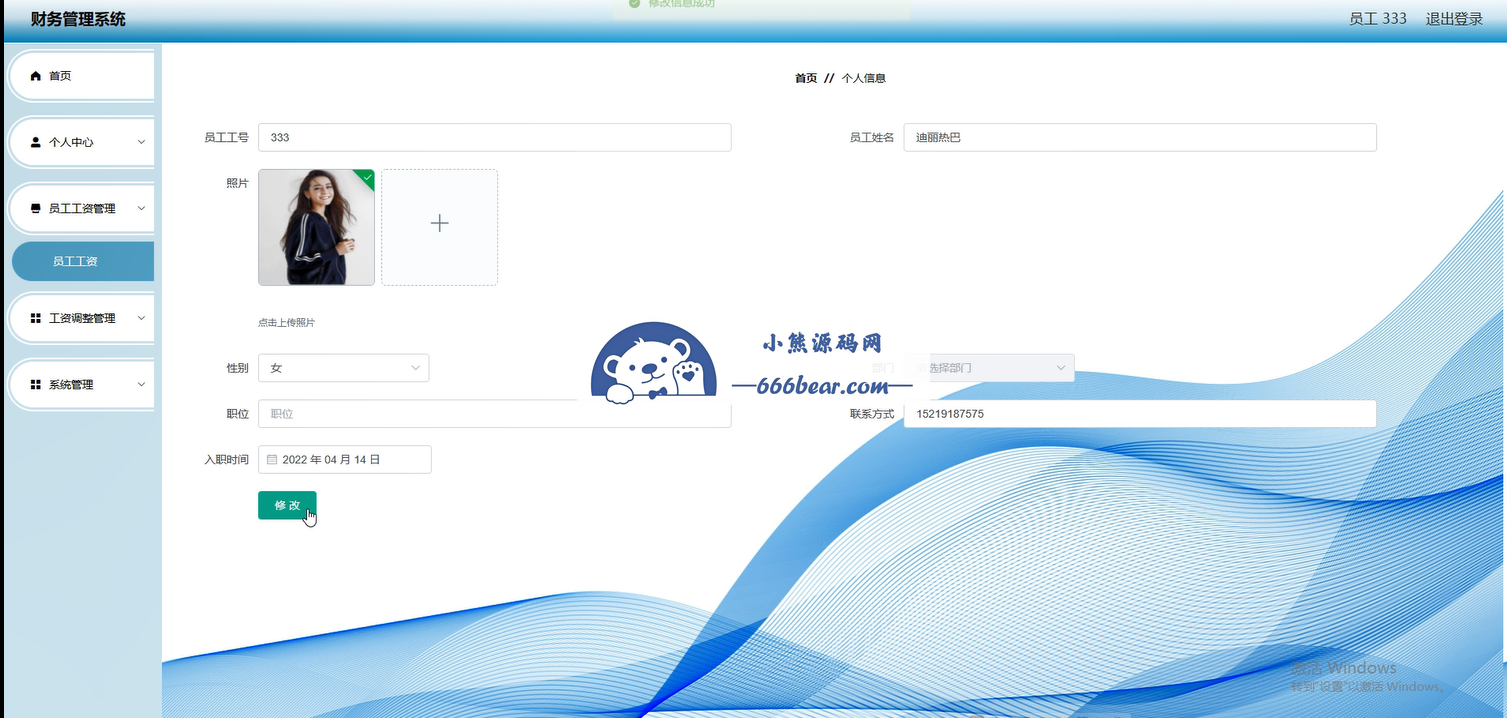The image size is (1507, 718).
Task: Click the 职位 input field
Action: [494, 414]
